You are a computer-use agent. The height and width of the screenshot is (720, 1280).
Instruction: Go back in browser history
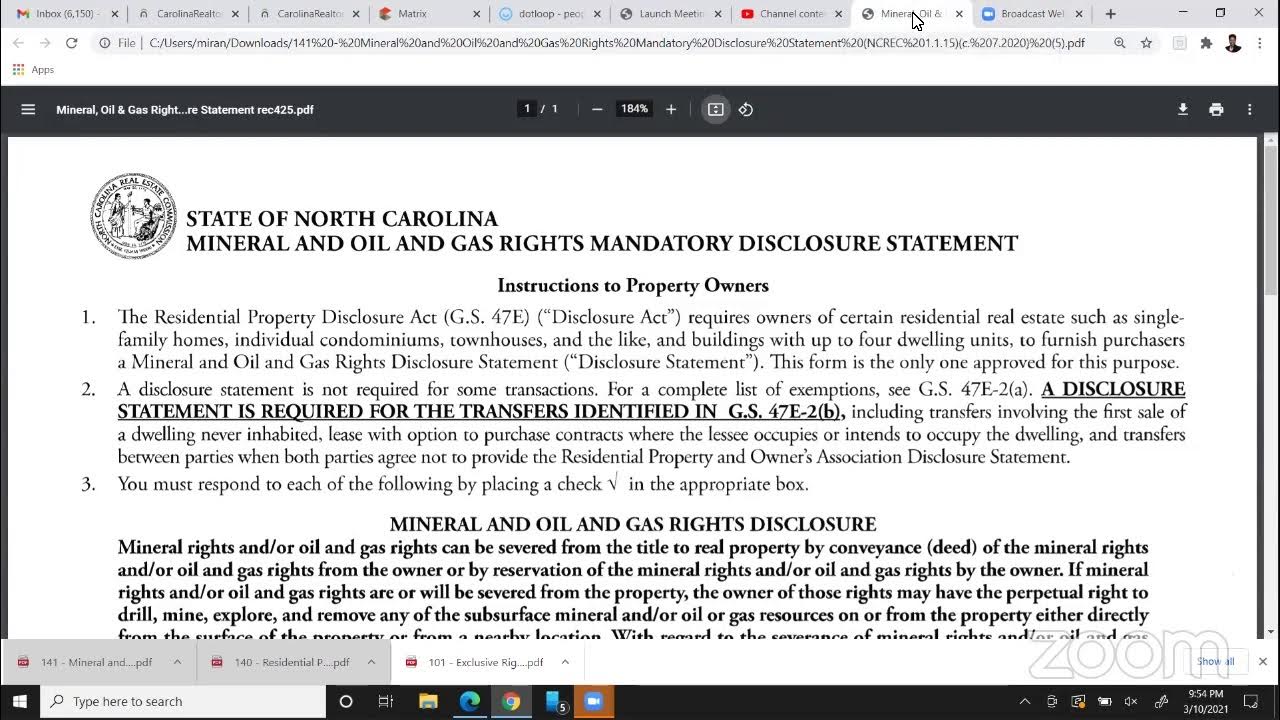pos(18,43)
